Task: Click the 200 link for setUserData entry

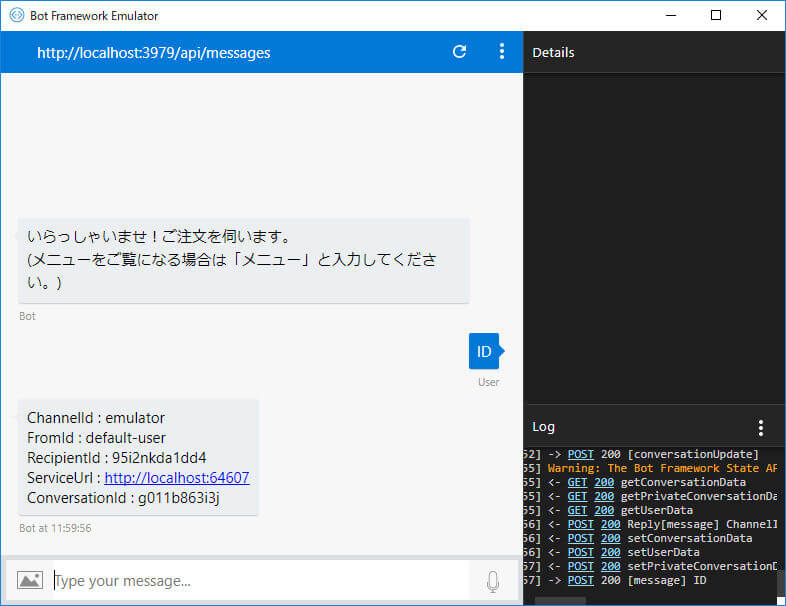Action: tap(611, 552)
